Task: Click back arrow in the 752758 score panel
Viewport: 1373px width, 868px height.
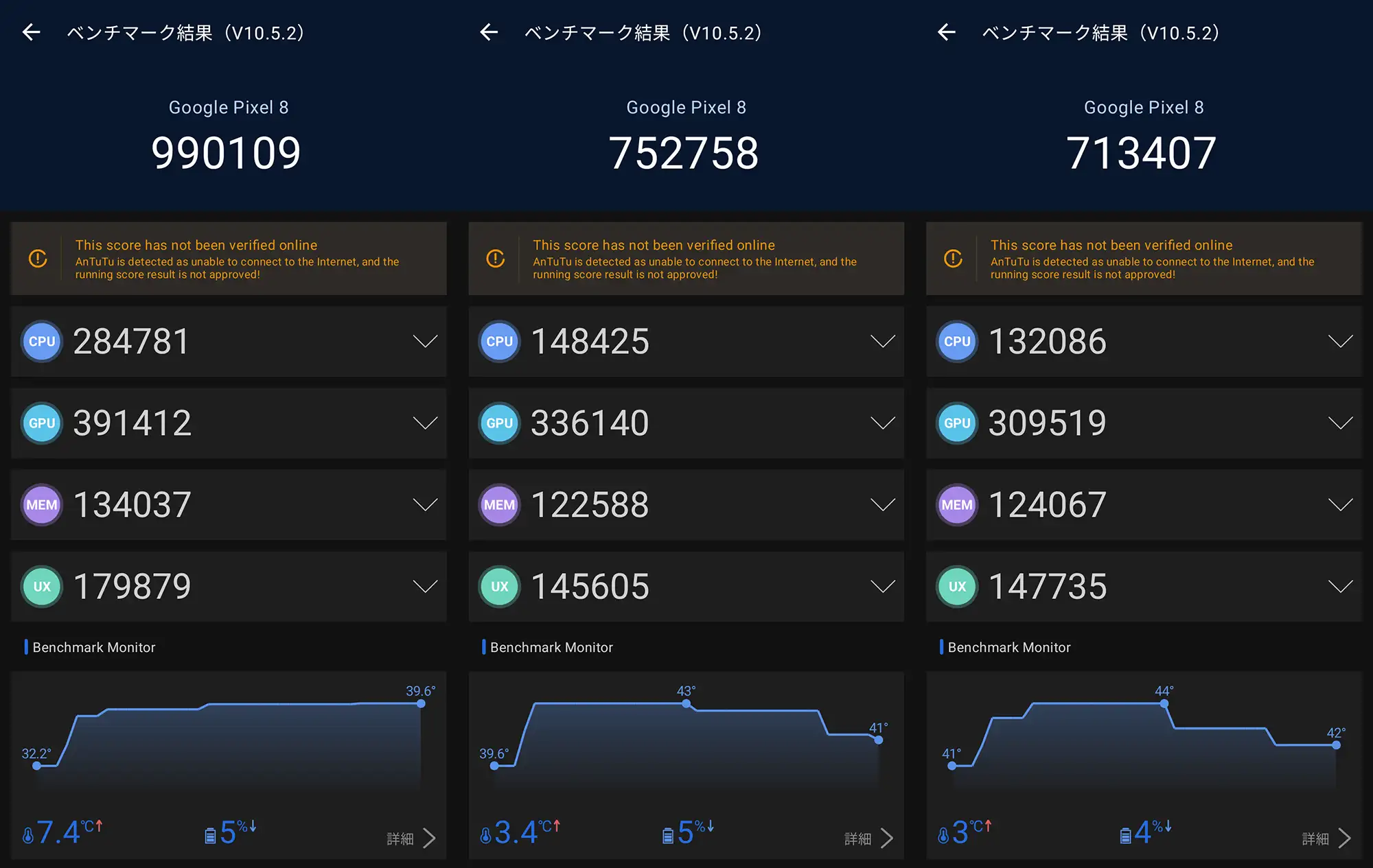Action: pyautogui.click(x=489, y=32)
